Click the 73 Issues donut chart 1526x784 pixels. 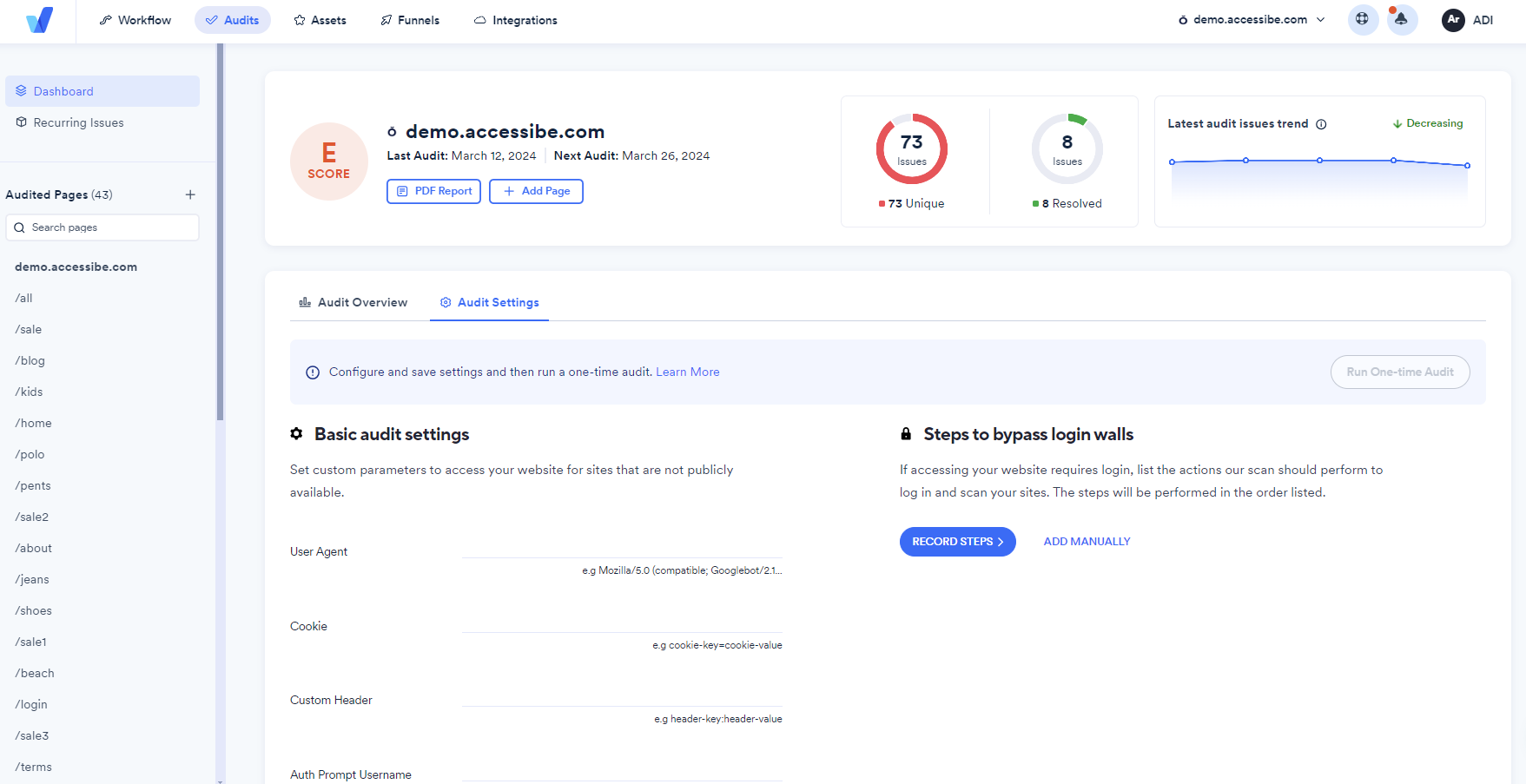tap(912, 148)
